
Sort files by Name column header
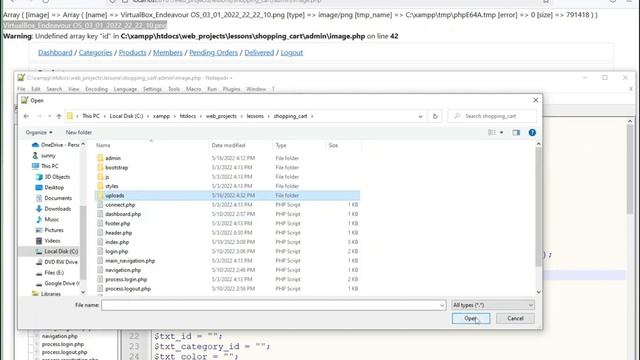[x=103, y=145]
